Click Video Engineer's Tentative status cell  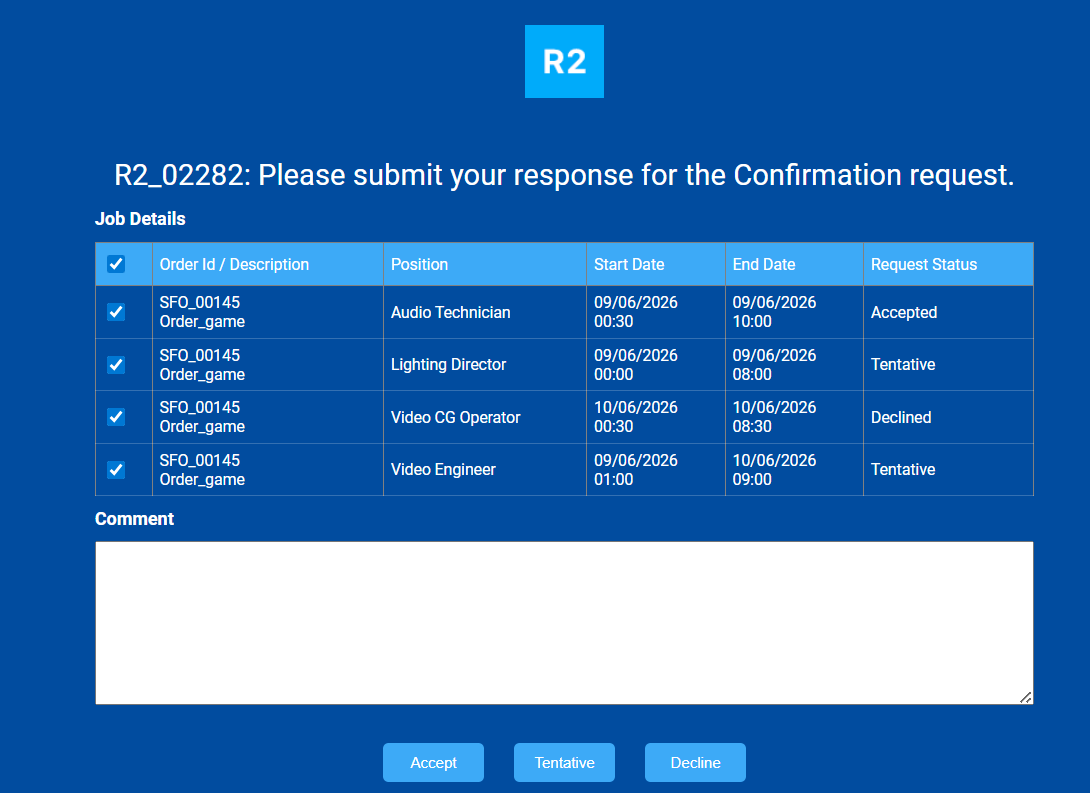[x=948, y=470]
